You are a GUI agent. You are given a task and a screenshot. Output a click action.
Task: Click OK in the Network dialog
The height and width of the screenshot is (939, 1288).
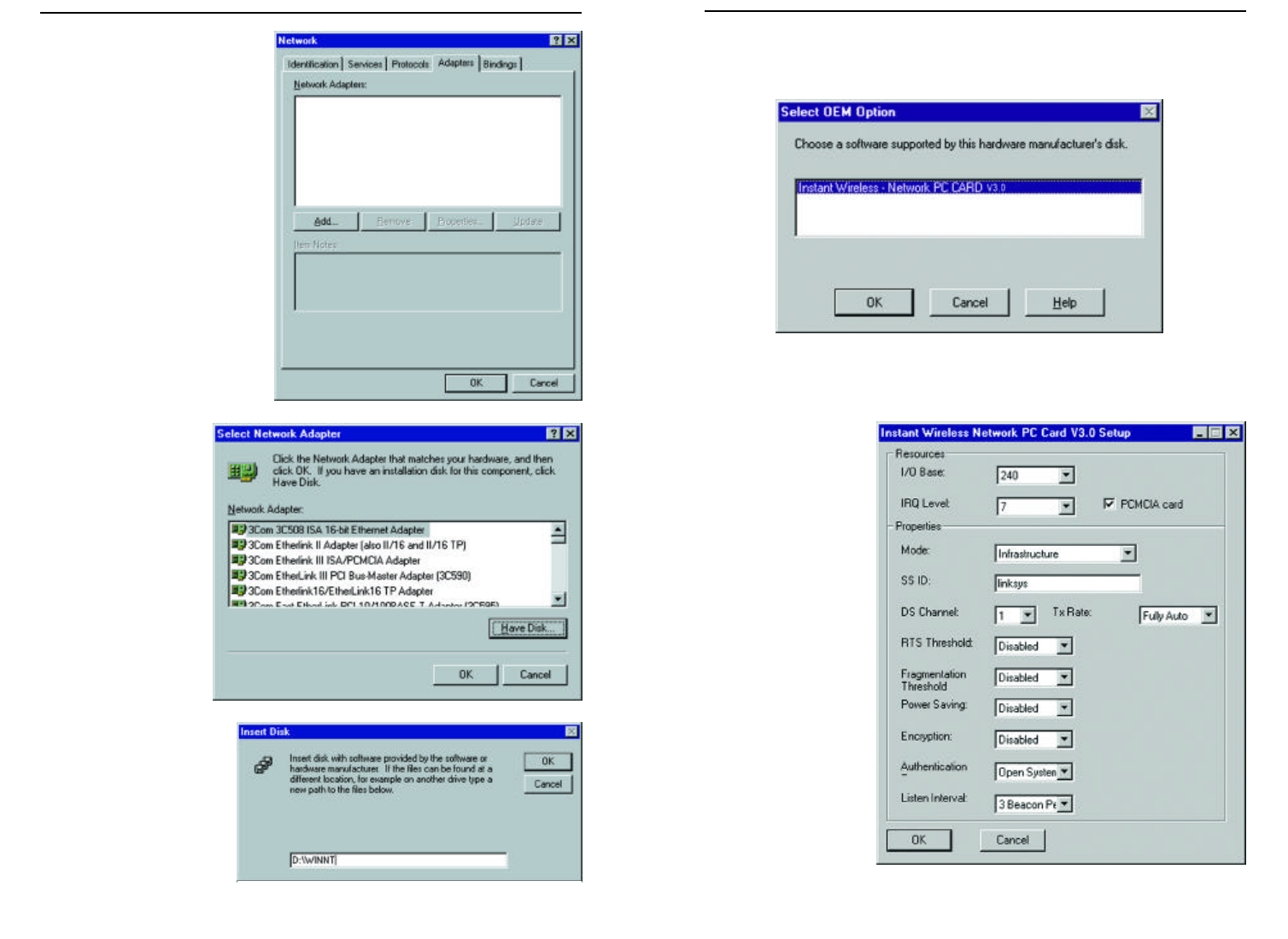tap(476, 383)
